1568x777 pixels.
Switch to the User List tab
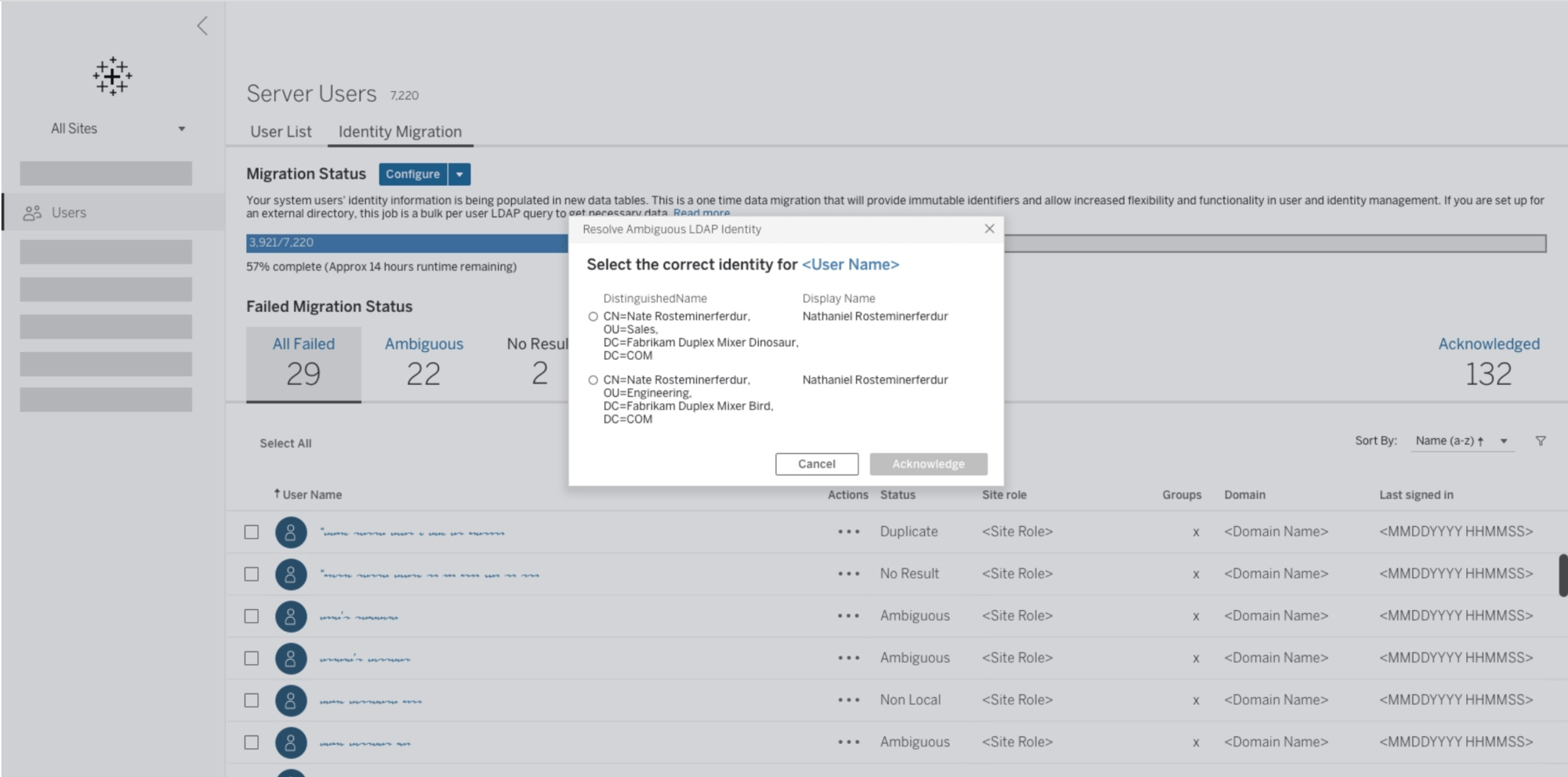point(281,132)
